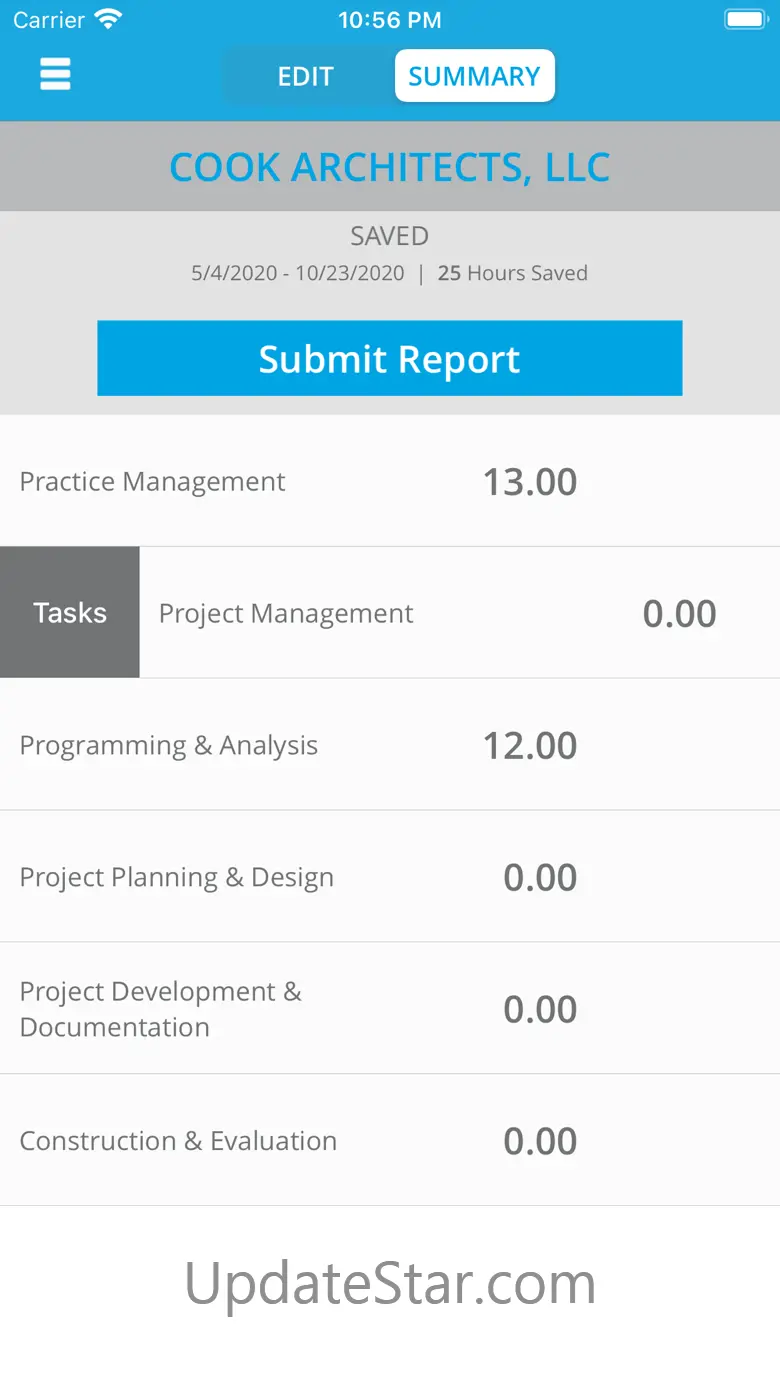Tap Project Management 0.00 hours value

point(680,614)
